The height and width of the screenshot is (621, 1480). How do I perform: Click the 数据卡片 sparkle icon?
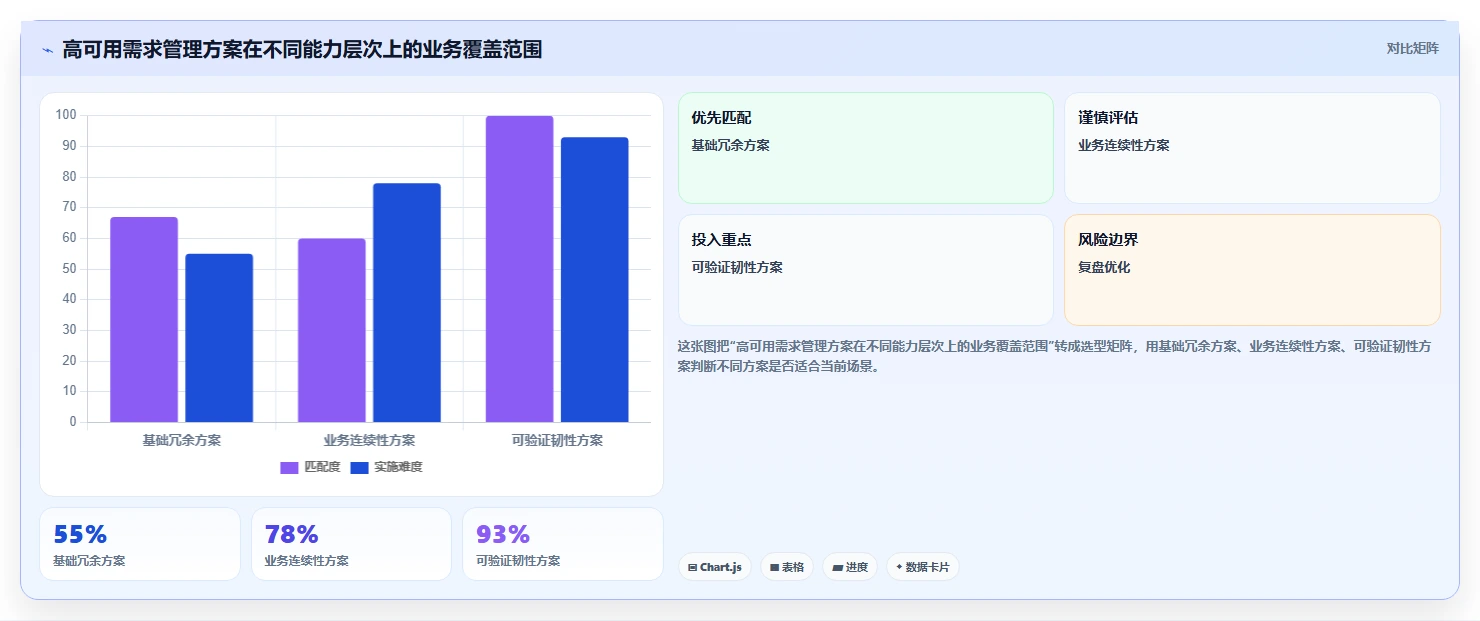(x=899, y=567)
